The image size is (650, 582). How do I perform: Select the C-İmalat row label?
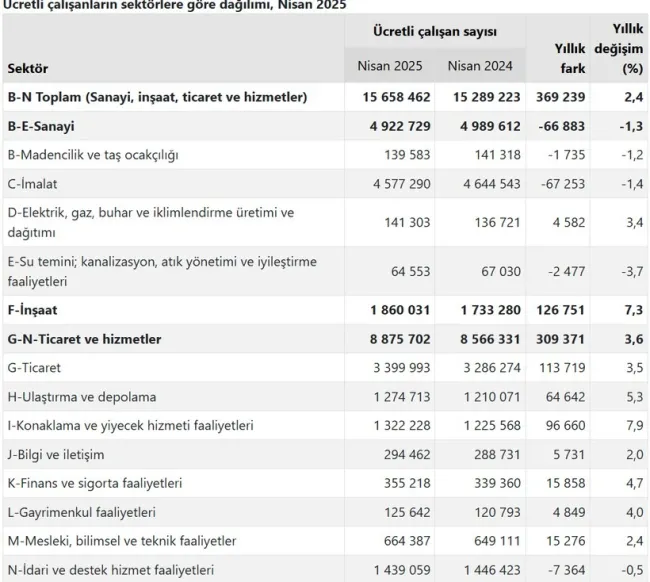click(x=32, y=184)
